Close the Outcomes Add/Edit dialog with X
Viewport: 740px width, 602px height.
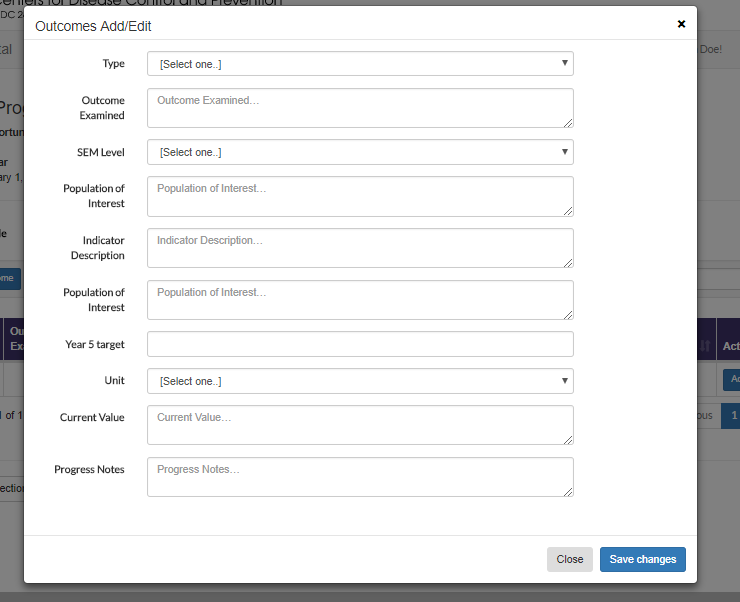click(x=681, y=24)
